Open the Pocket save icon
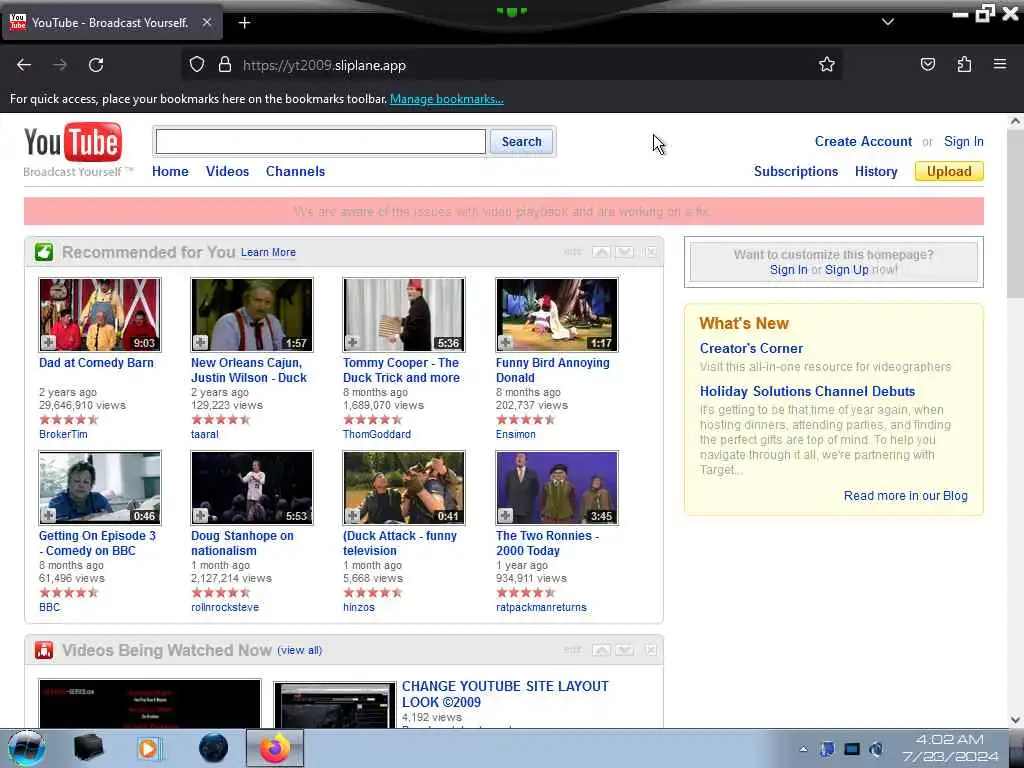The image size is (1024, 768). point(927,64)
